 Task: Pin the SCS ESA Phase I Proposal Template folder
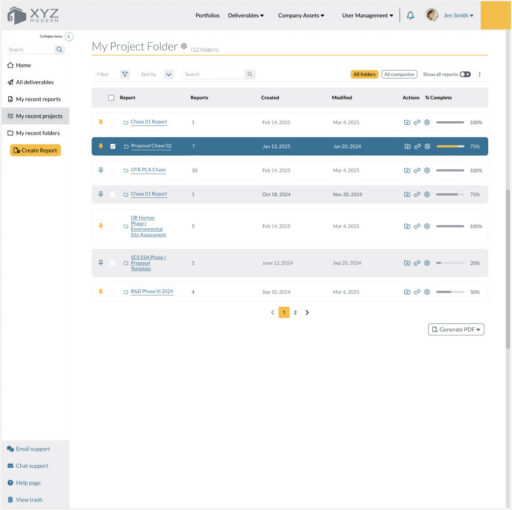tap(101, 263)
